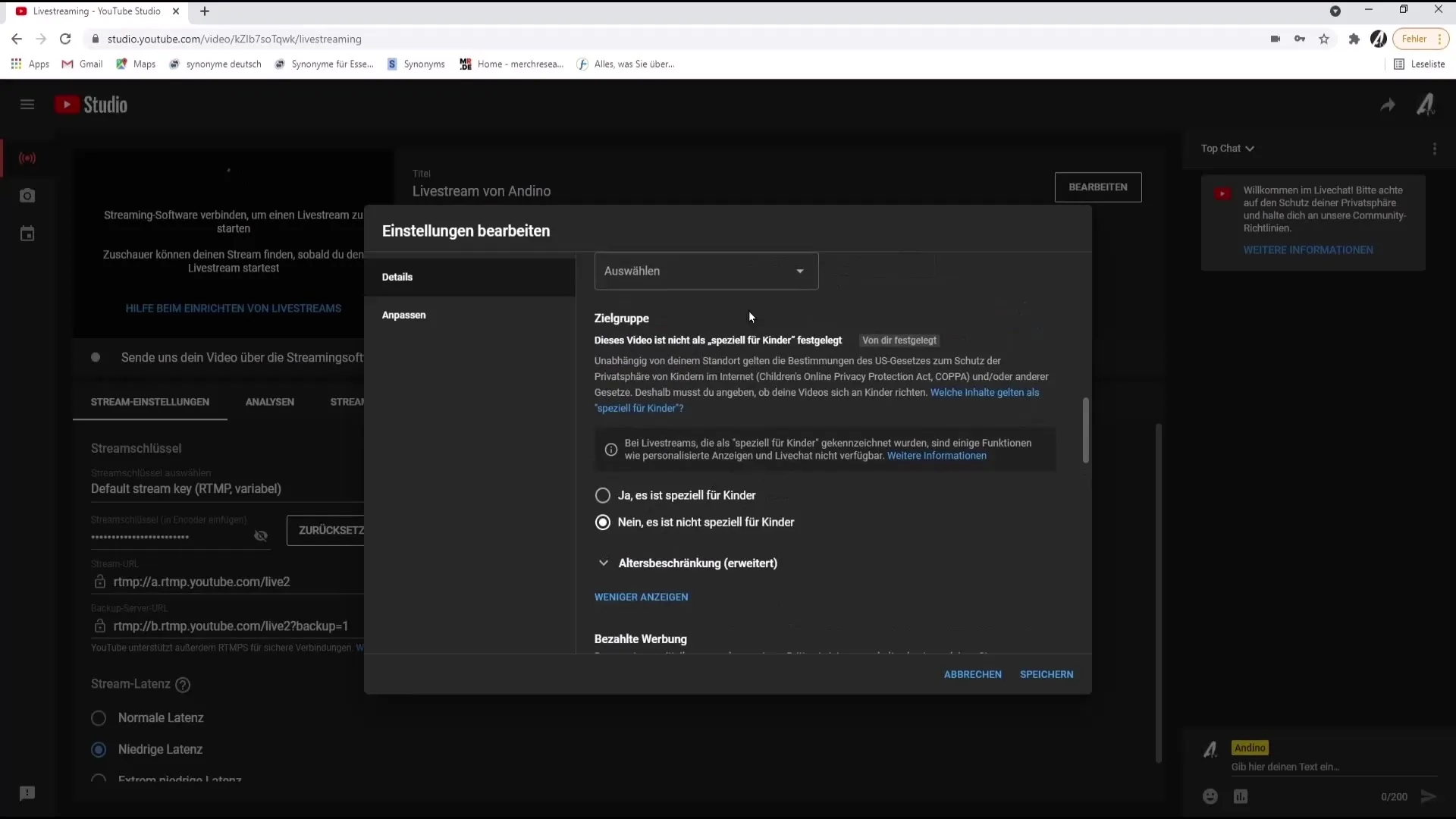
Task: Switch to STREAM-EINSTELLUNGEN tab
Action: (x=150, y=401)
